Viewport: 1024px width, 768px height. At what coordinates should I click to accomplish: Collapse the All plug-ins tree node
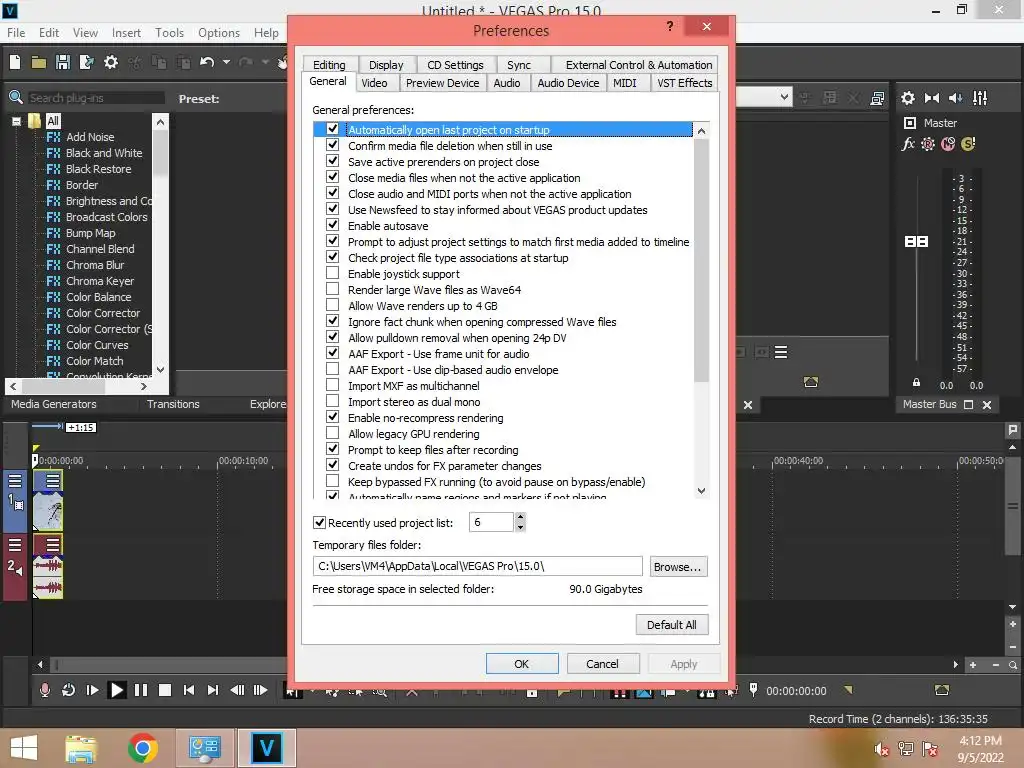16,121
